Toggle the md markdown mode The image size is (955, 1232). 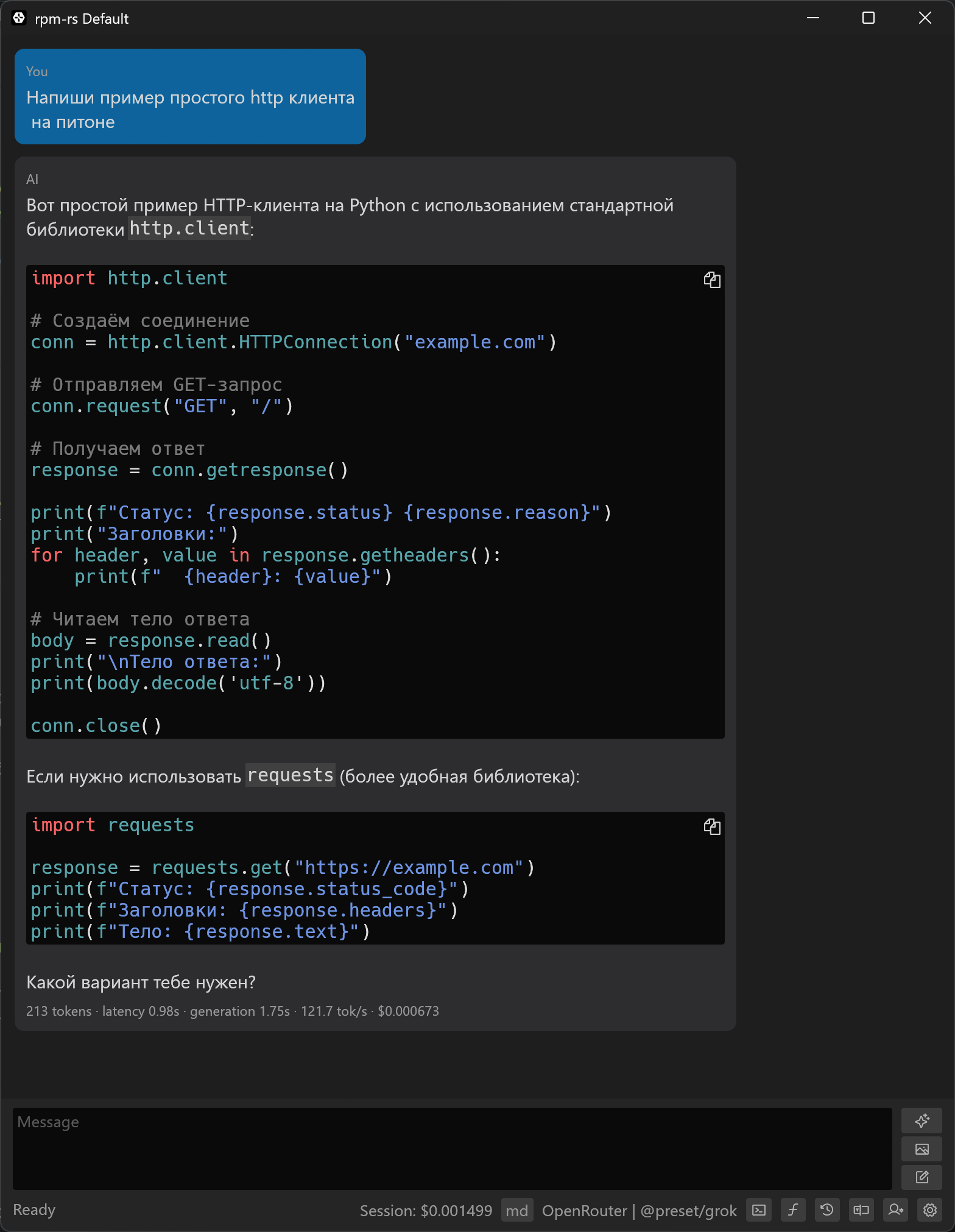tap(517, 1210)
